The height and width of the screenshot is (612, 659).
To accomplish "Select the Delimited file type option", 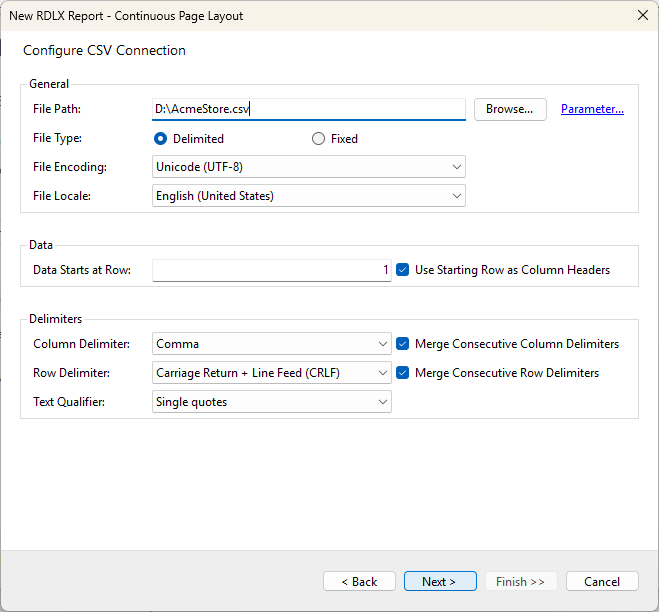I will tap(160, 139).
